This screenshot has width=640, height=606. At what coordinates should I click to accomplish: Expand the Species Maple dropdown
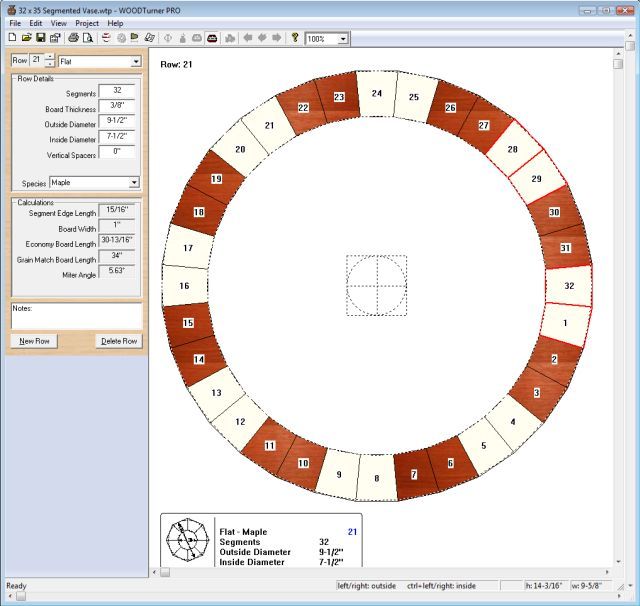[134, 183]
